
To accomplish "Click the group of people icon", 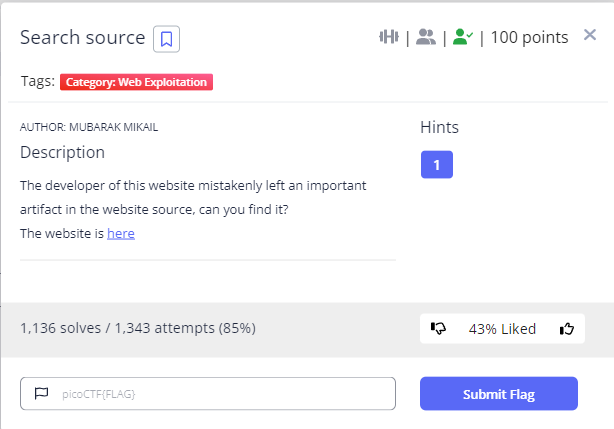I will coord(426,37).
